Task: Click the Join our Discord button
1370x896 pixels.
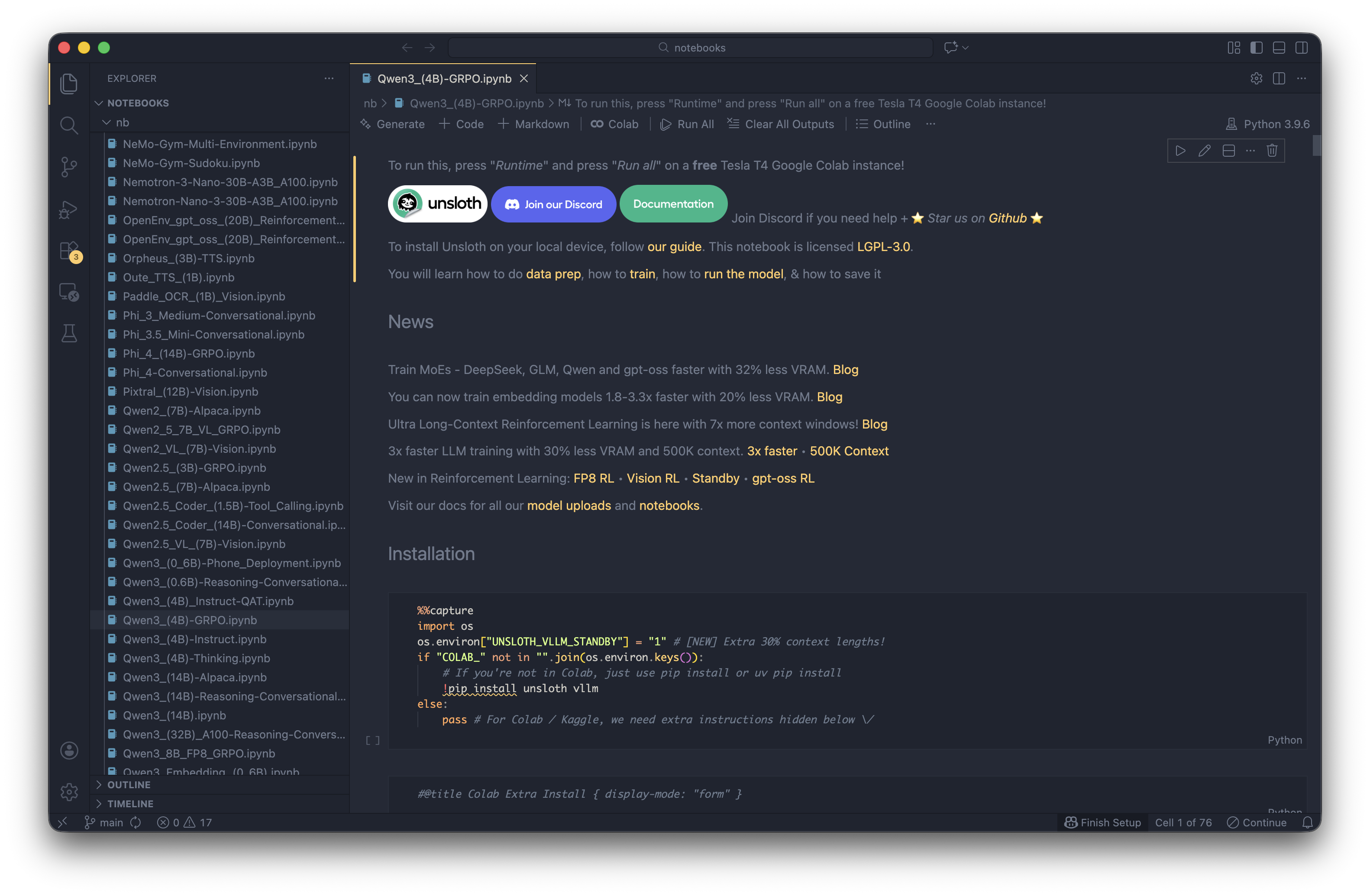Action: click(x=553, y=204)
